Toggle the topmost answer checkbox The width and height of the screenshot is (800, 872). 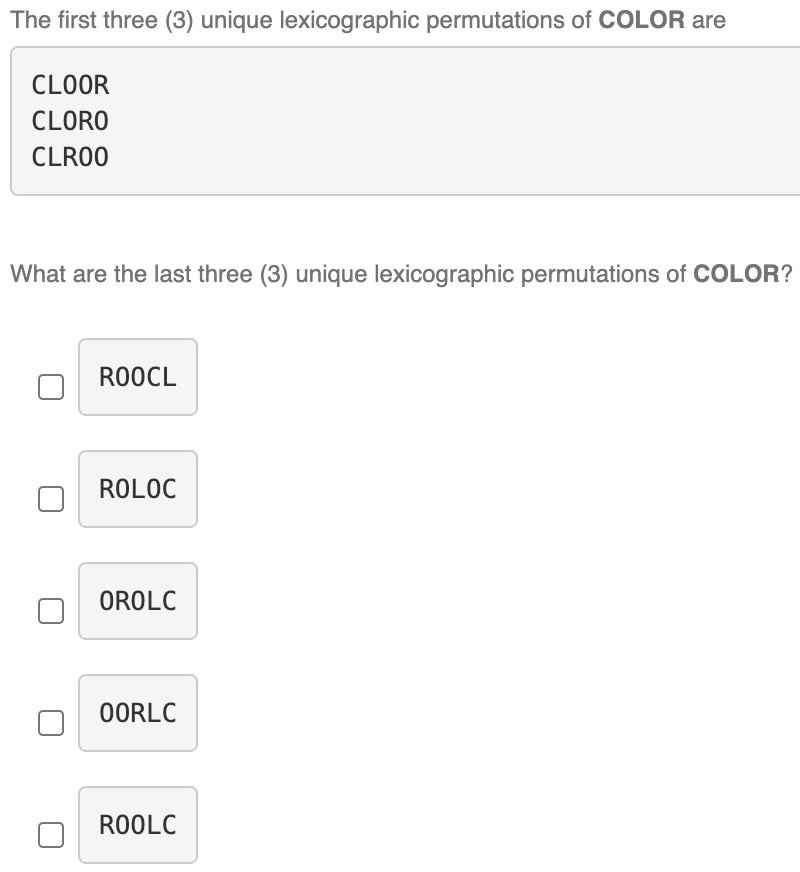point(51,385)
